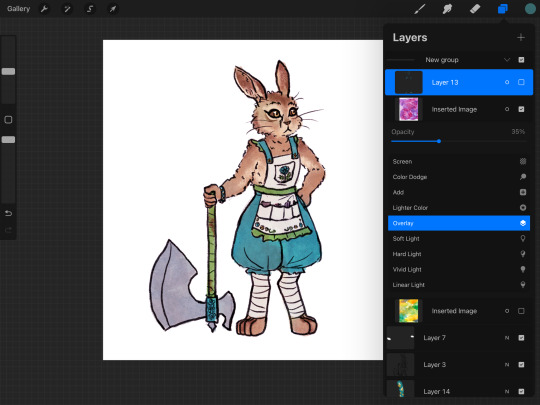Image resolution: width=540 pixels, height=405 pixels.
Task: Add a new layer with plus icon
Action: coord(521,37)
